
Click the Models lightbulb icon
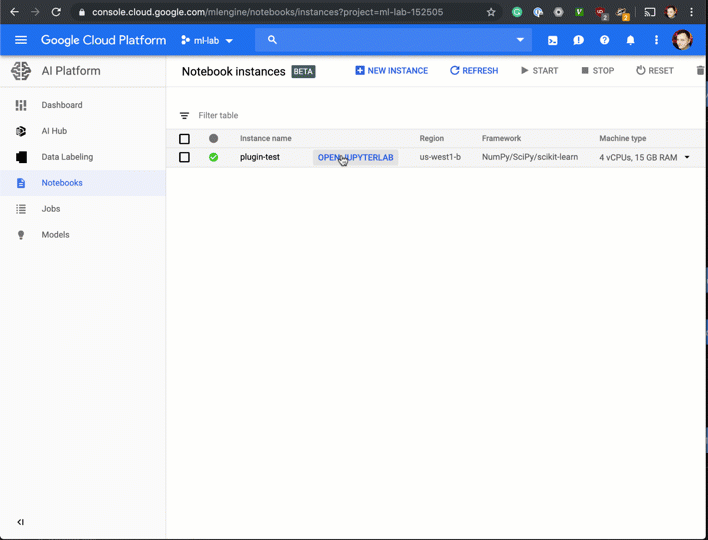21,235
